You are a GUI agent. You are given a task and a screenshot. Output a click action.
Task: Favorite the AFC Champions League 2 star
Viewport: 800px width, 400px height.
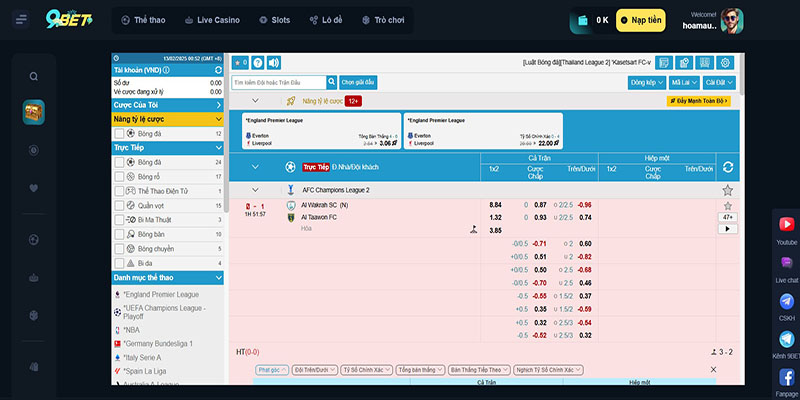click(x=727, y=190)
